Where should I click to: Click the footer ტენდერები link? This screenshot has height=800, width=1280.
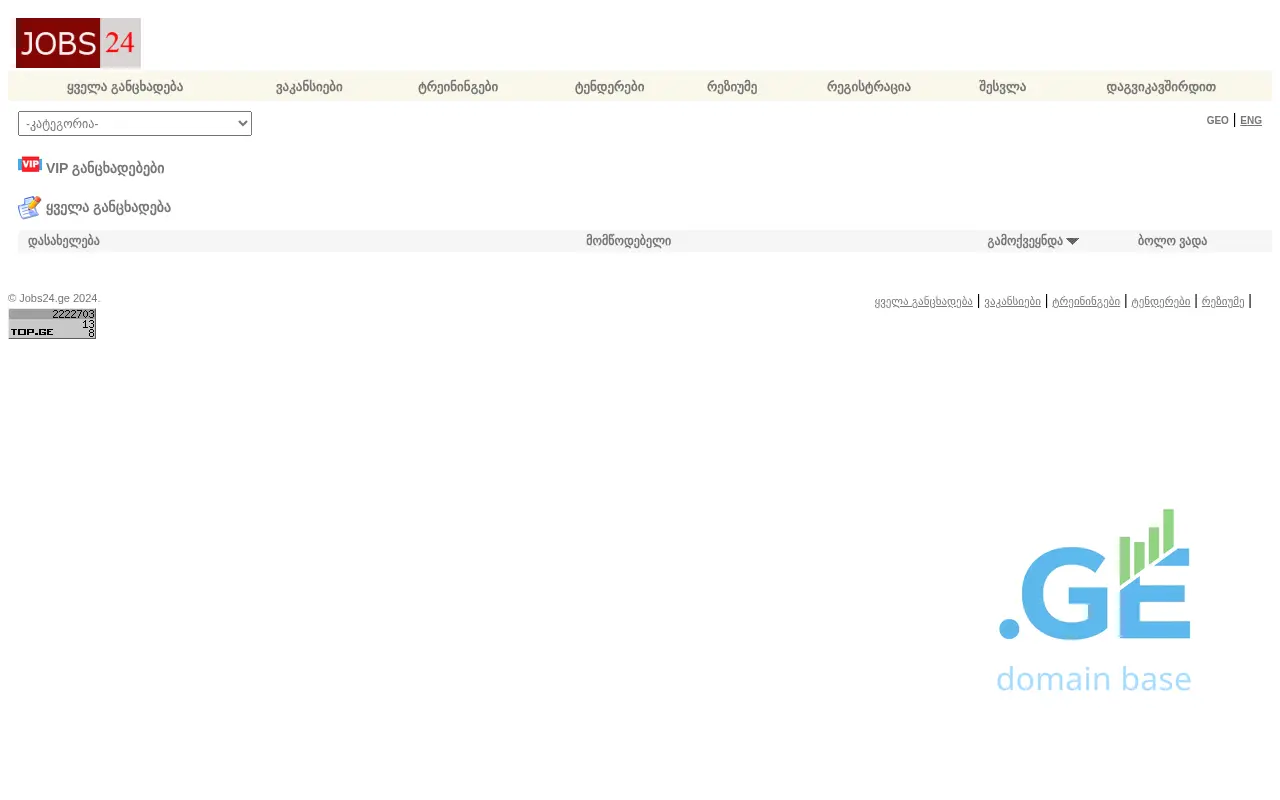point(1160,301)
